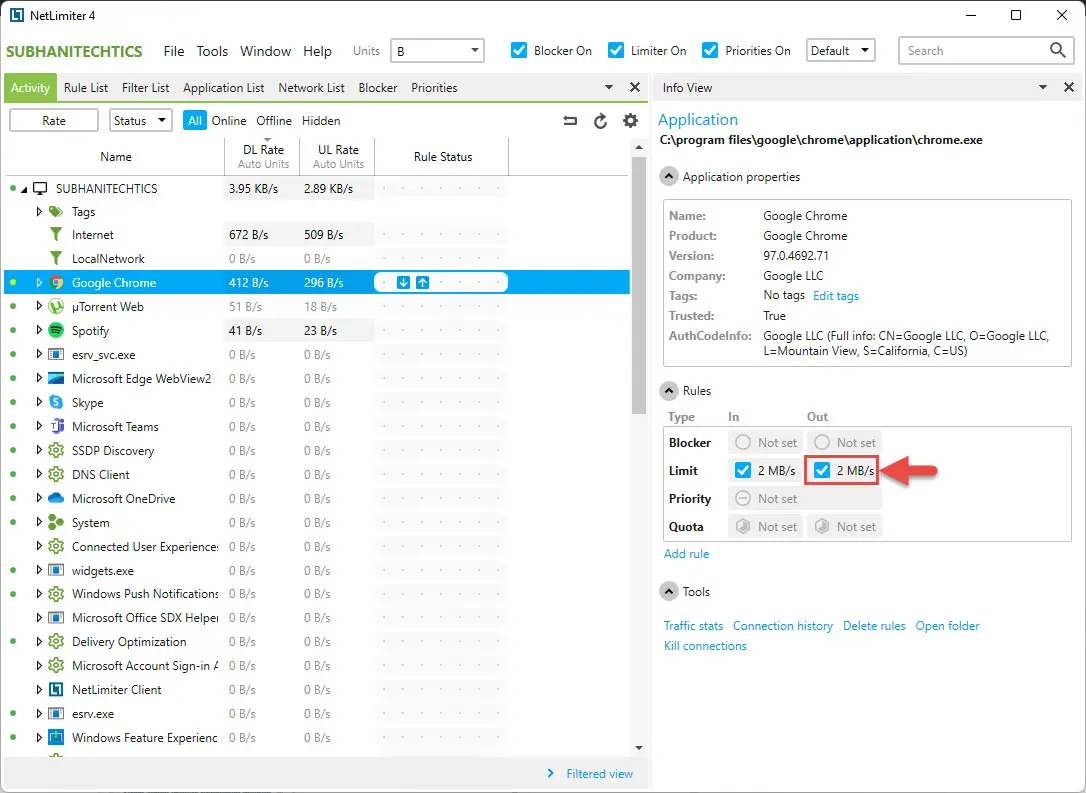Click the Edit tags link
Screen dimensions: 1086x793
tap(836, 296)
